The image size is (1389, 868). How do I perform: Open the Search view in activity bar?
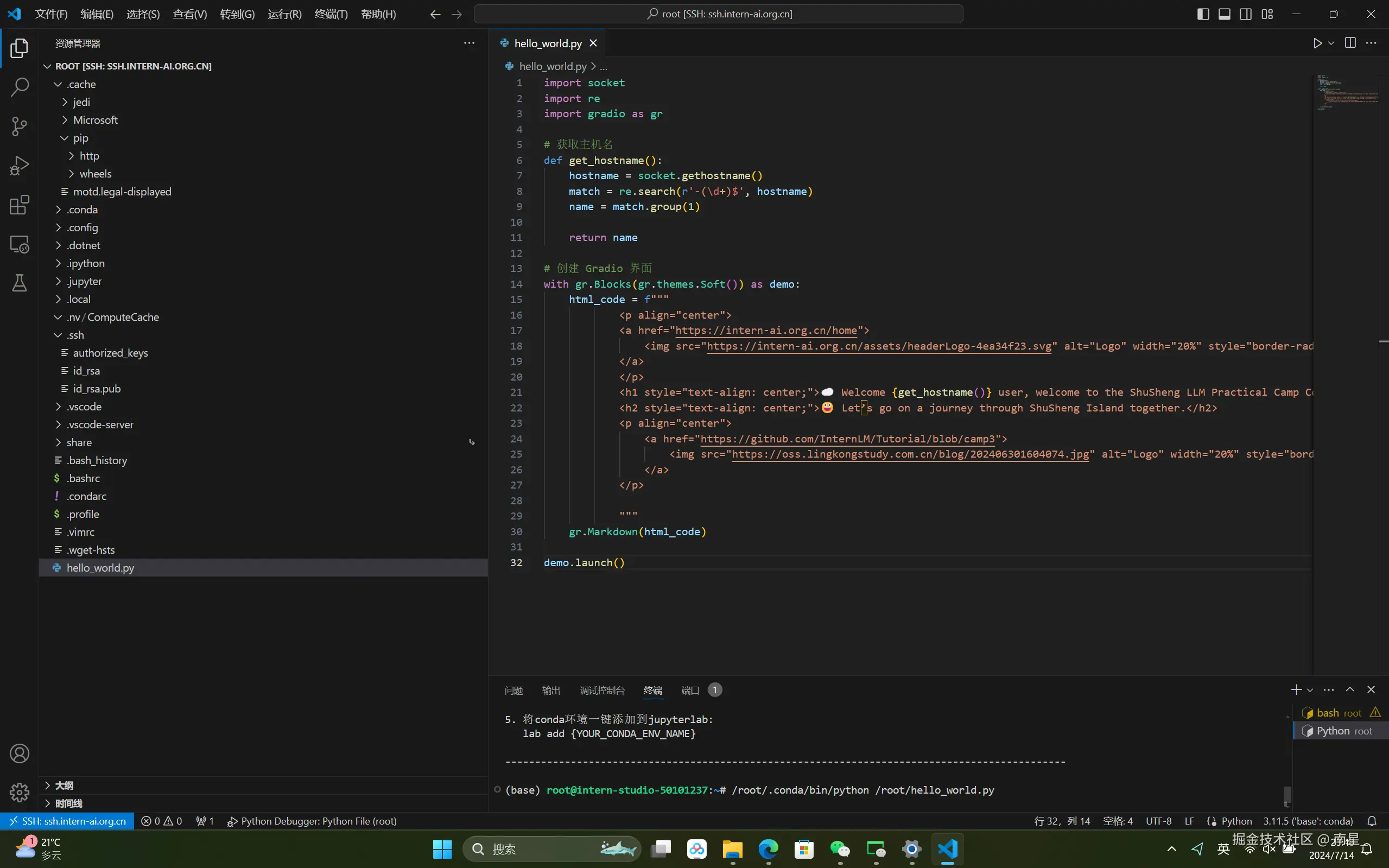[20, 87]
